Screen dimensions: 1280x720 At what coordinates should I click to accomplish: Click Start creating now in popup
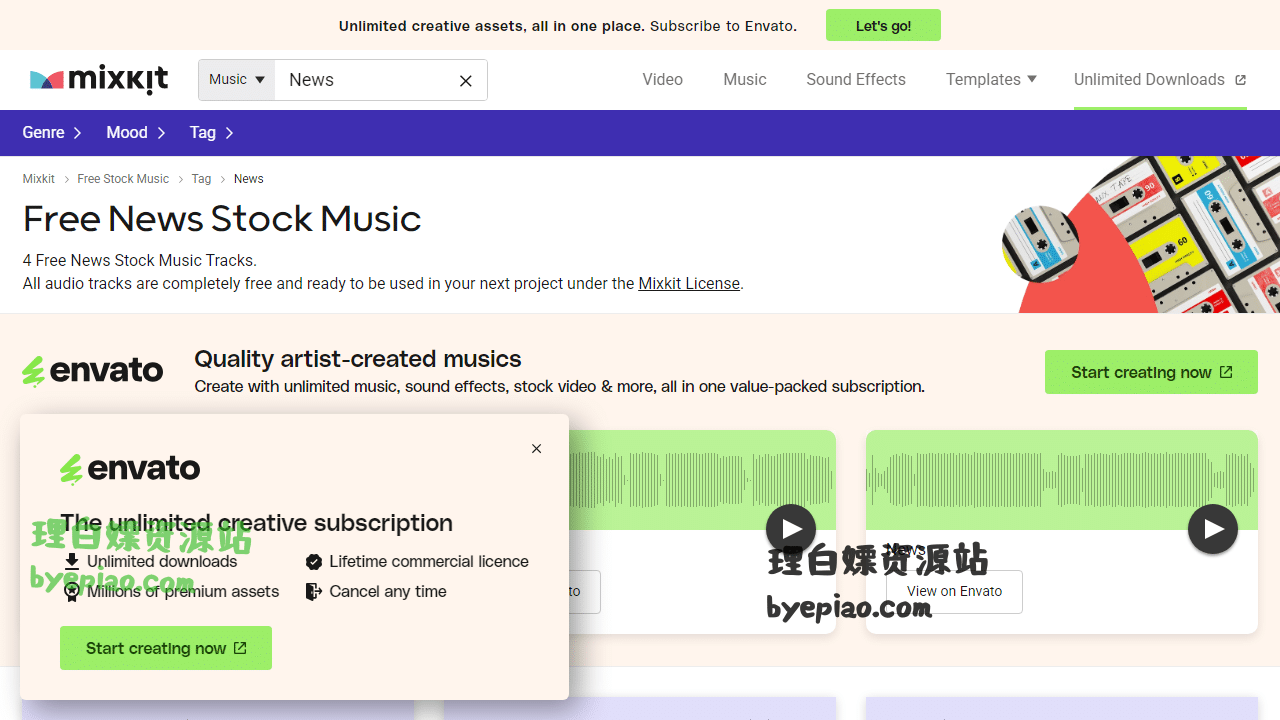coord(166,648)
